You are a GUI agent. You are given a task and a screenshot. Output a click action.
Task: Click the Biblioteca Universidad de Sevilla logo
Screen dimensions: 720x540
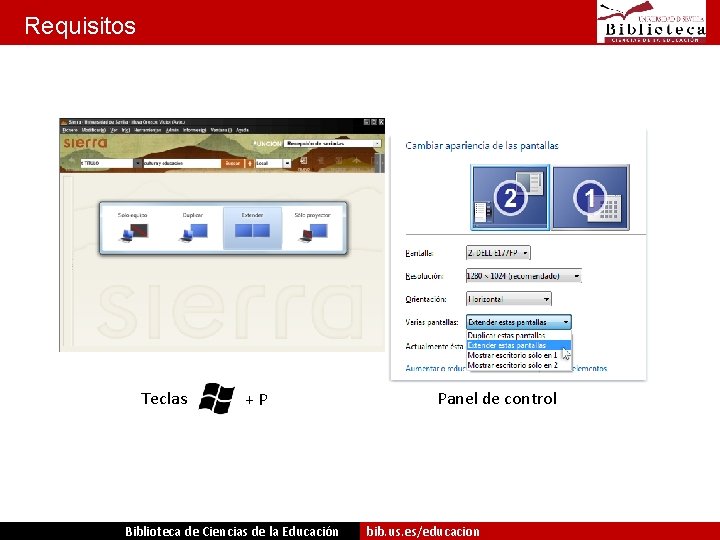pyautogui.click(x=651, y=22)
